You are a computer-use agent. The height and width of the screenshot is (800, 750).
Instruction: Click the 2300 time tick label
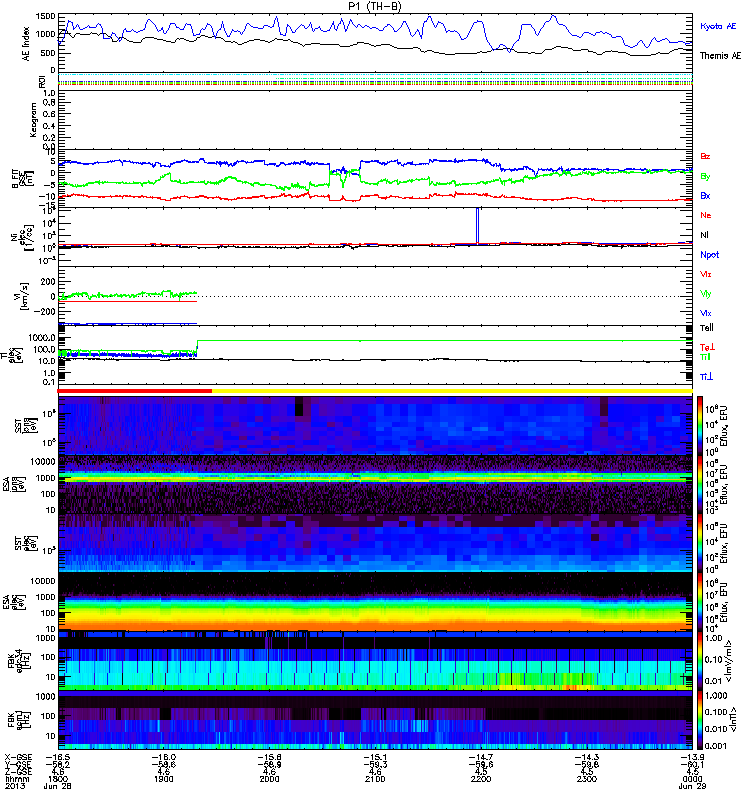tap(587, 779)
